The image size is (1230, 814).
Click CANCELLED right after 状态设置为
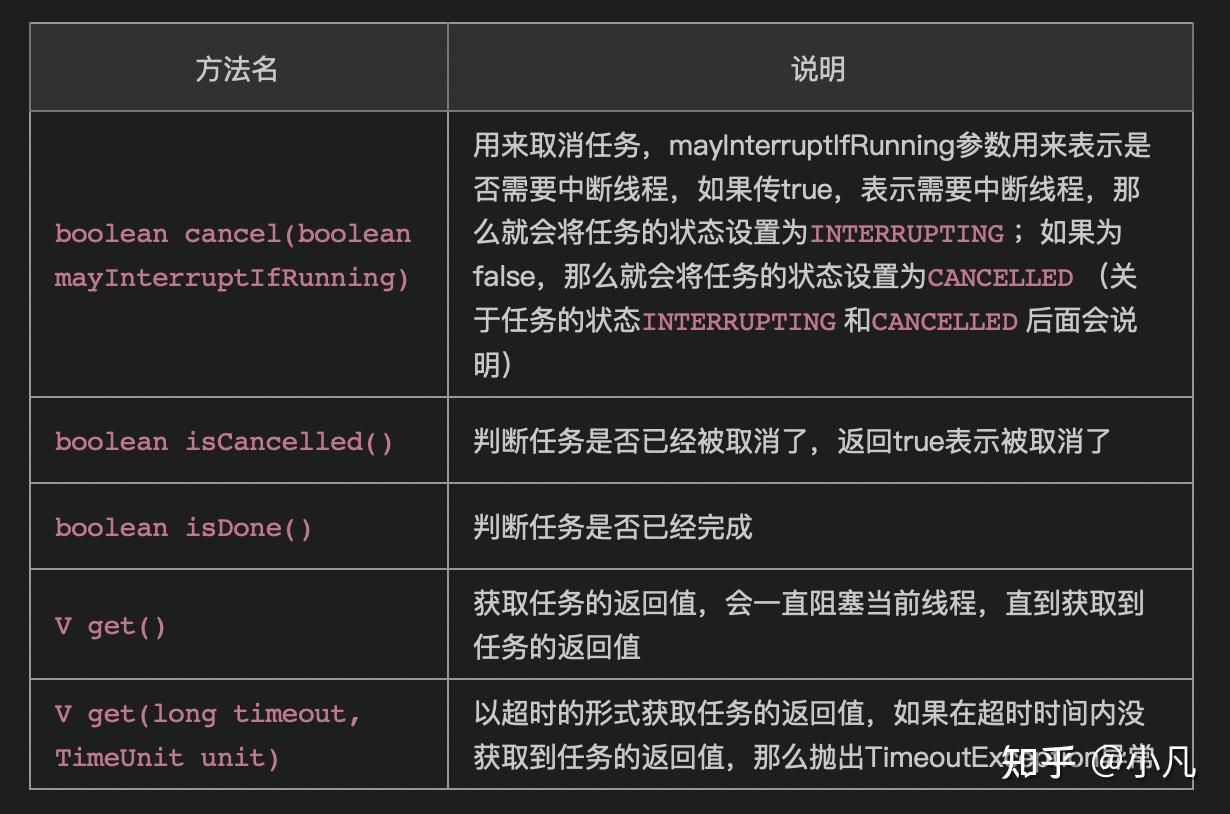1000,277
